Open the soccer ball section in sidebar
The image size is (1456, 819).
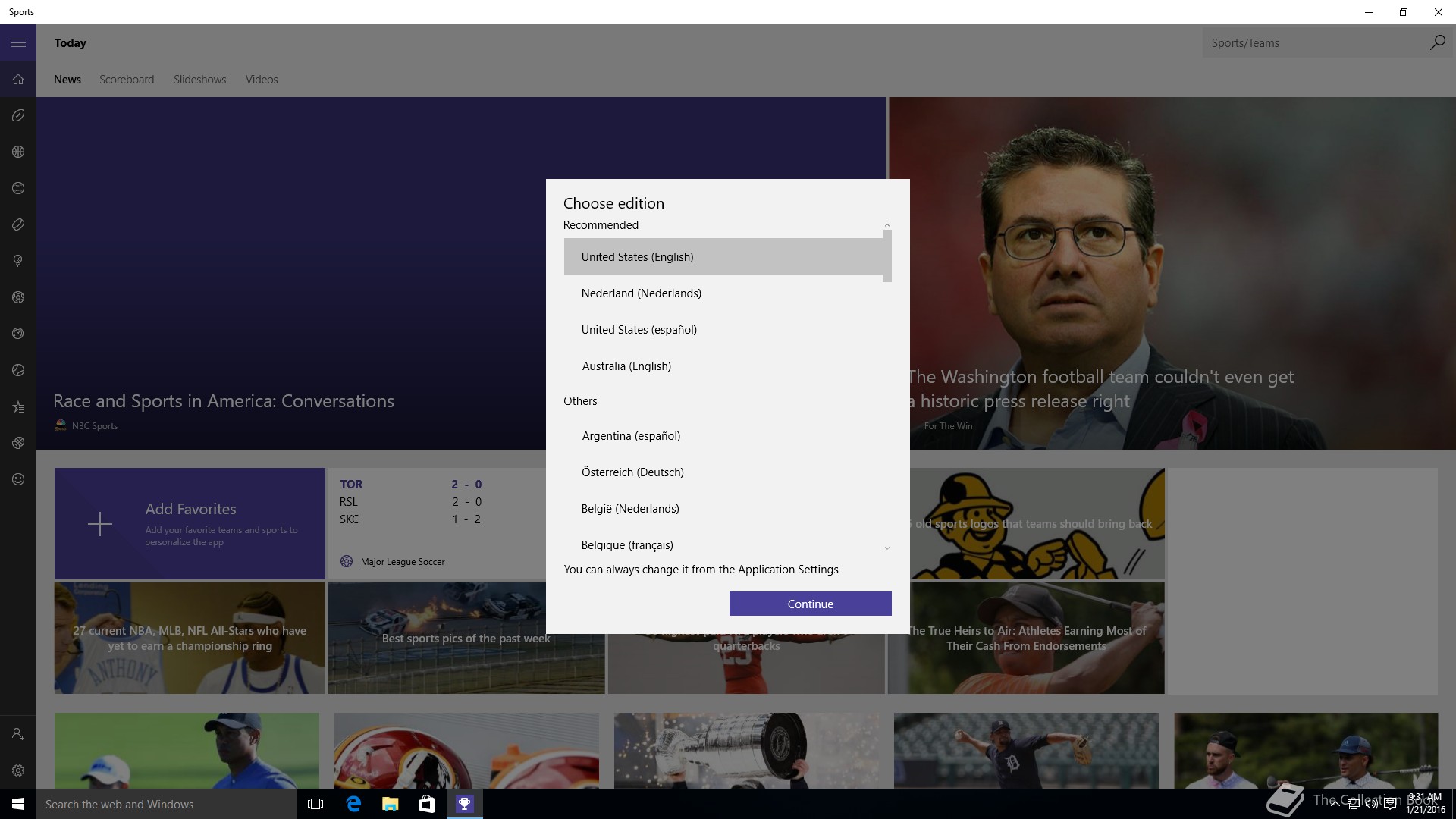pyautogui.click(x=18, y=297)
